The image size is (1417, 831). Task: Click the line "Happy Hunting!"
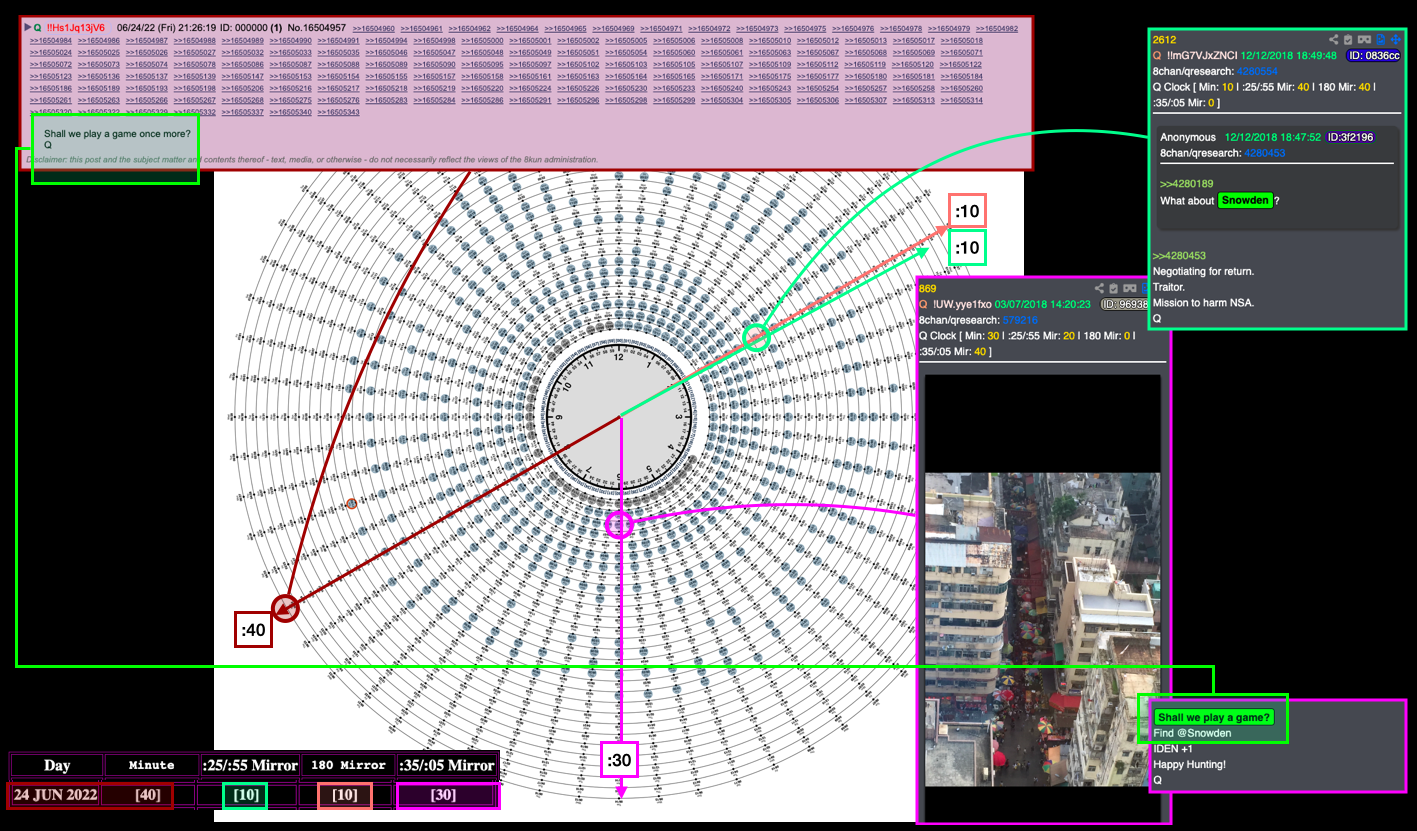[1189, 764]
